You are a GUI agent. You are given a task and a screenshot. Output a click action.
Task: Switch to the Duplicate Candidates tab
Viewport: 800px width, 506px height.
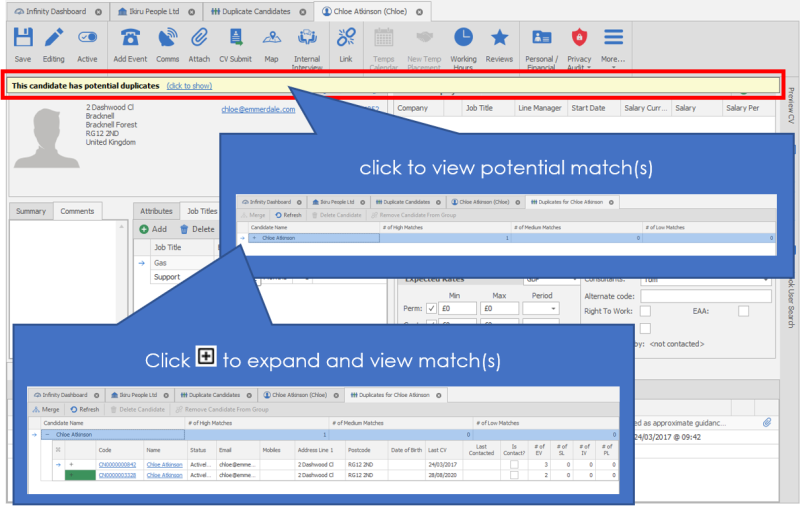click(x=255, y=11)
